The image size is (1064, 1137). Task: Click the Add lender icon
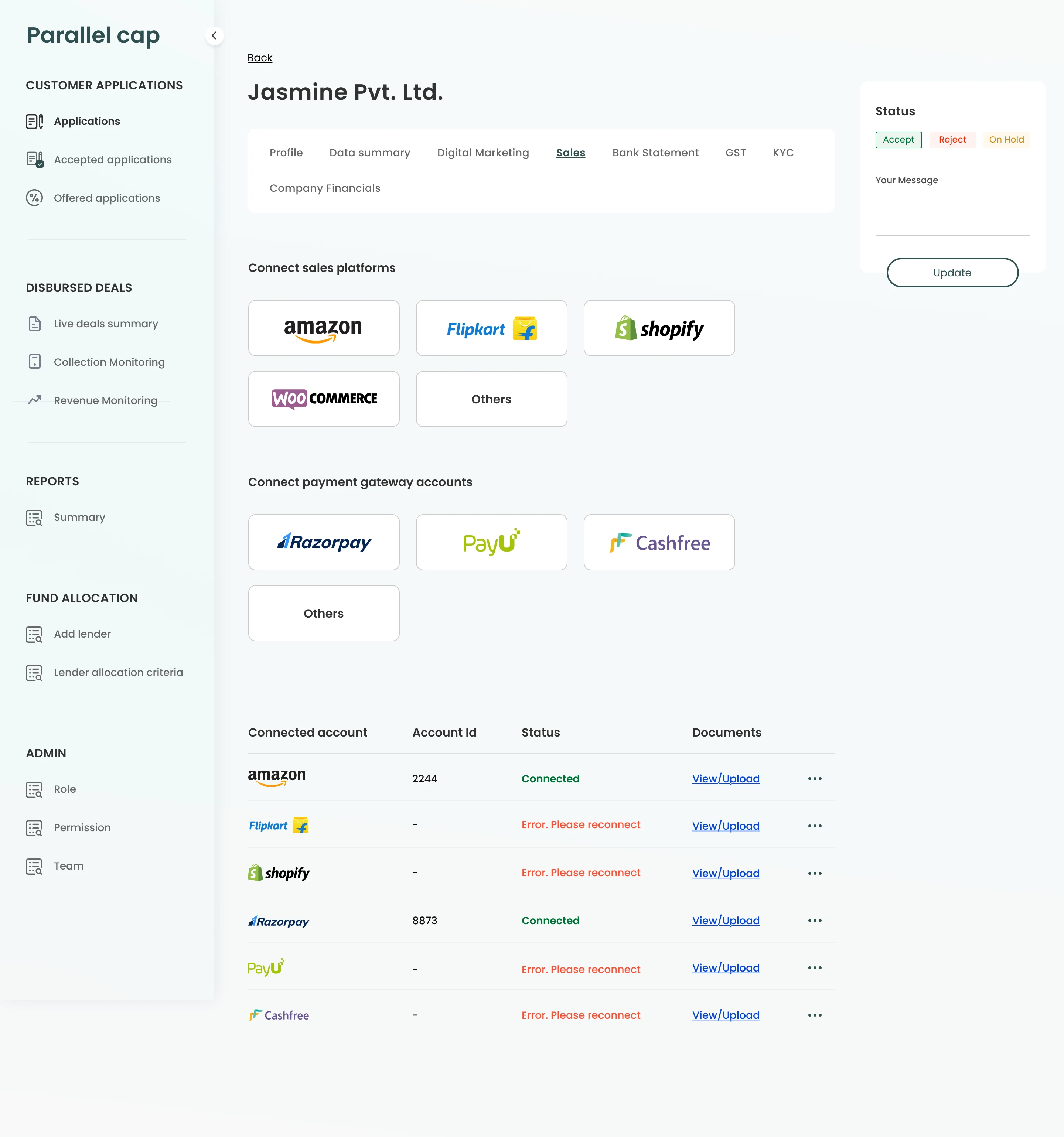pos(34,634)
